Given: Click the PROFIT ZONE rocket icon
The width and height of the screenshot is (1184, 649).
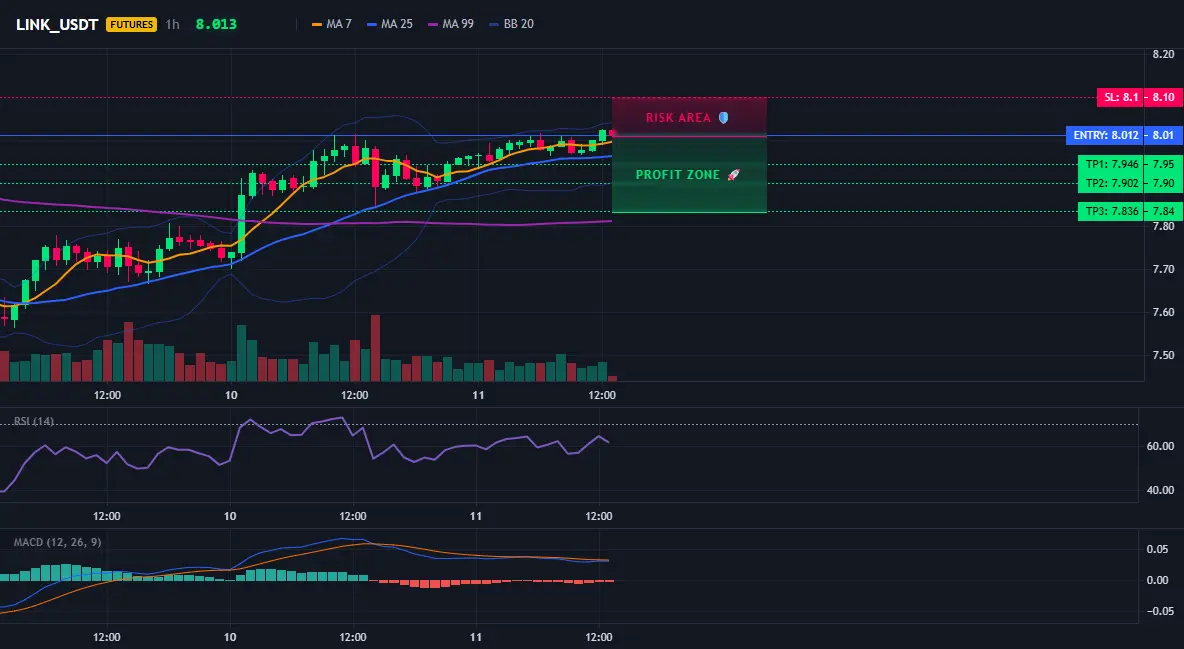Looking at the screenshot, I should tap(732, 175).
